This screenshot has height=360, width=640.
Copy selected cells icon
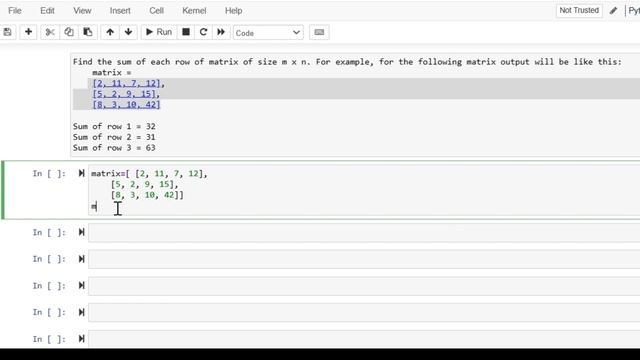click(69, 32)
